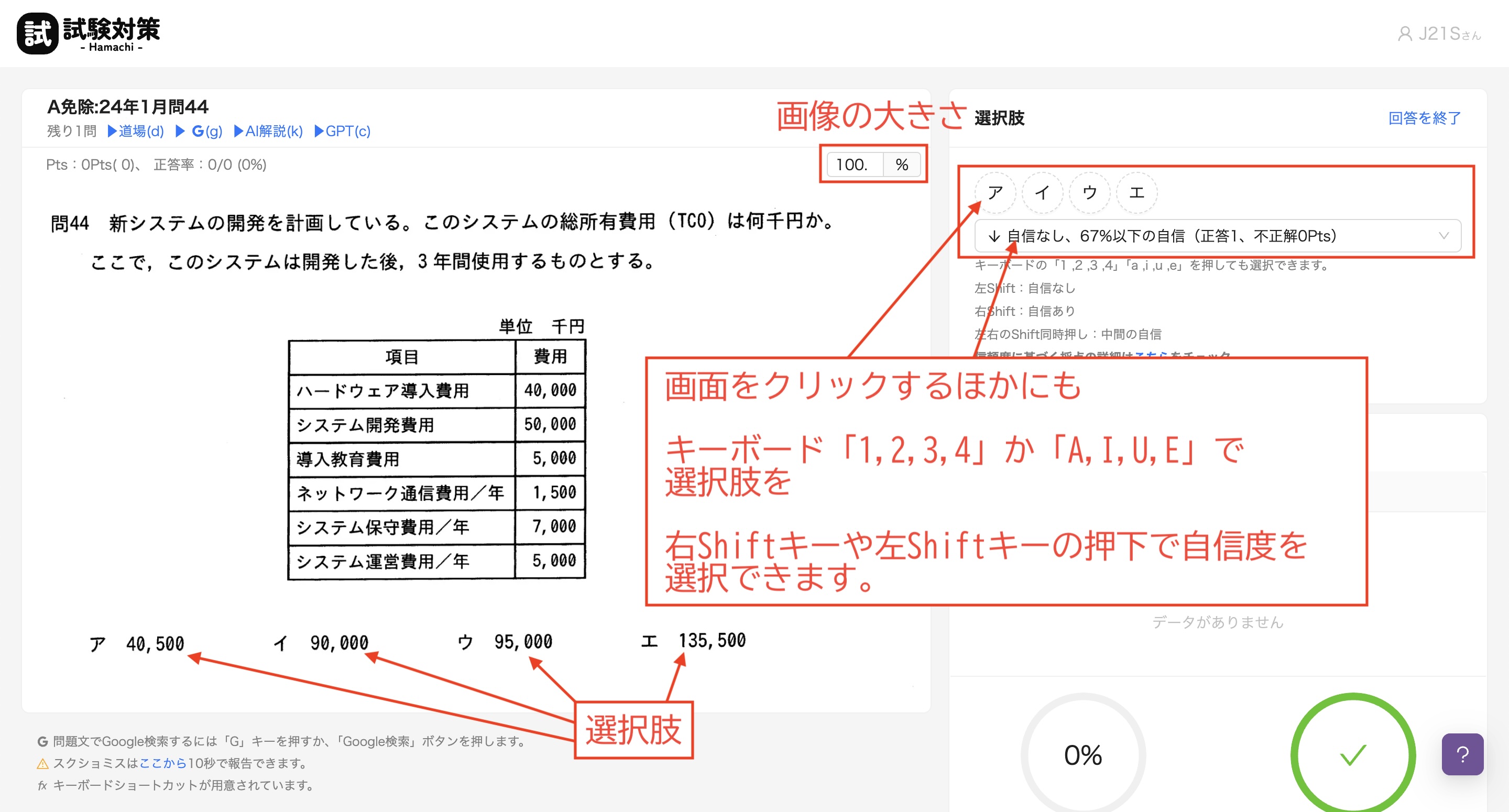
Task: Click the chevron arrow on confidence dropdown
Action: point(1444,236)
